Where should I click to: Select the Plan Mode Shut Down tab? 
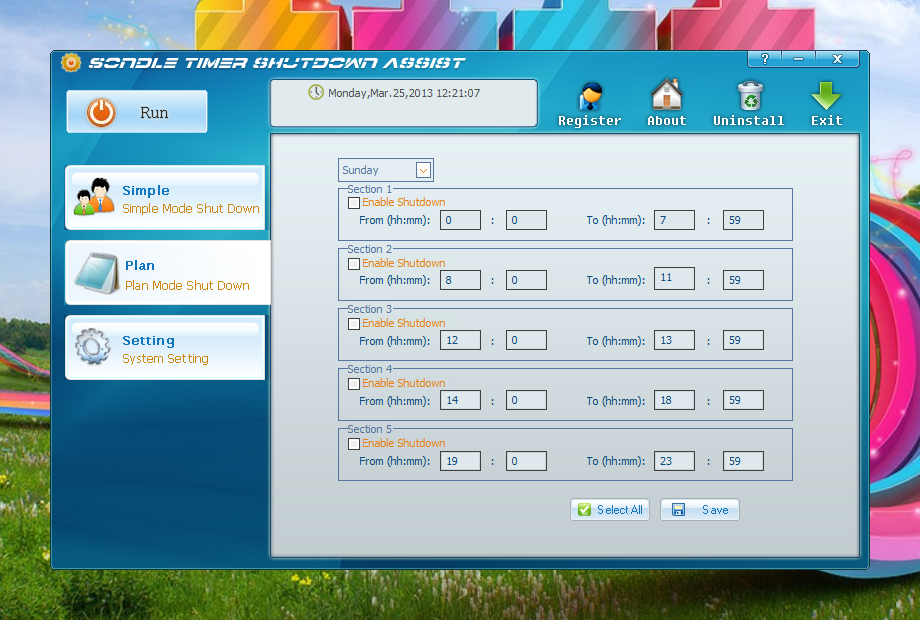[166, 274]
